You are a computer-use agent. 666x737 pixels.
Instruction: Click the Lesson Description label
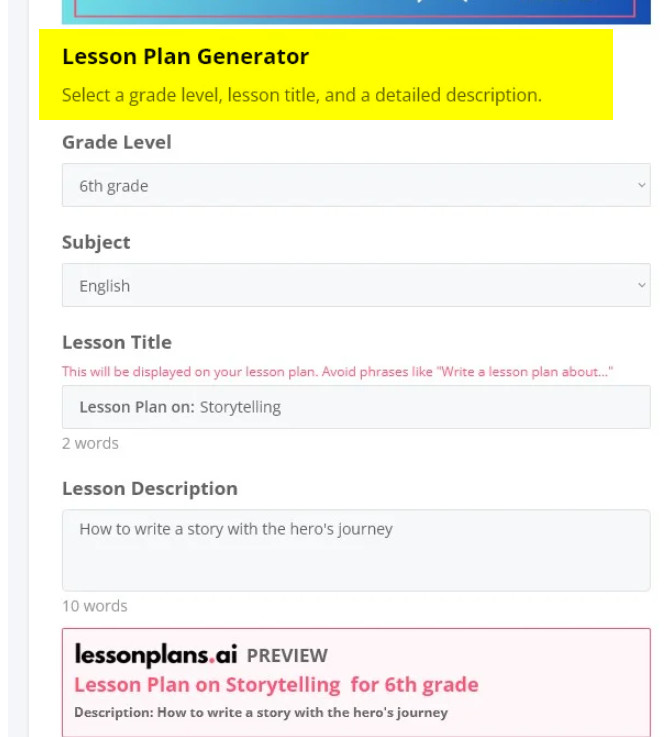150,489
